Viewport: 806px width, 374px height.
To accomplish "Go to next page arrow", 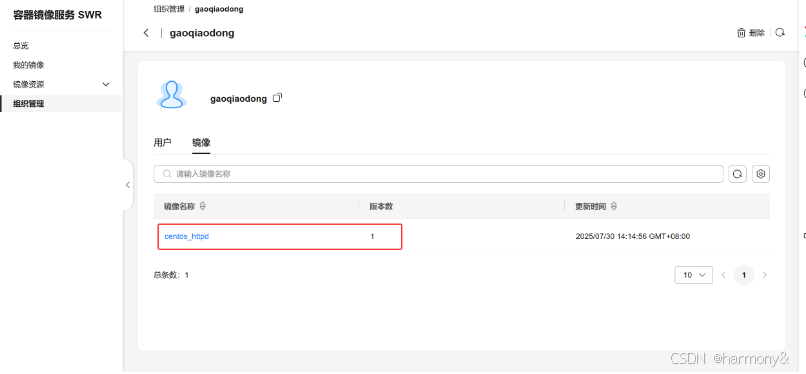I will [x=764, y=275].
